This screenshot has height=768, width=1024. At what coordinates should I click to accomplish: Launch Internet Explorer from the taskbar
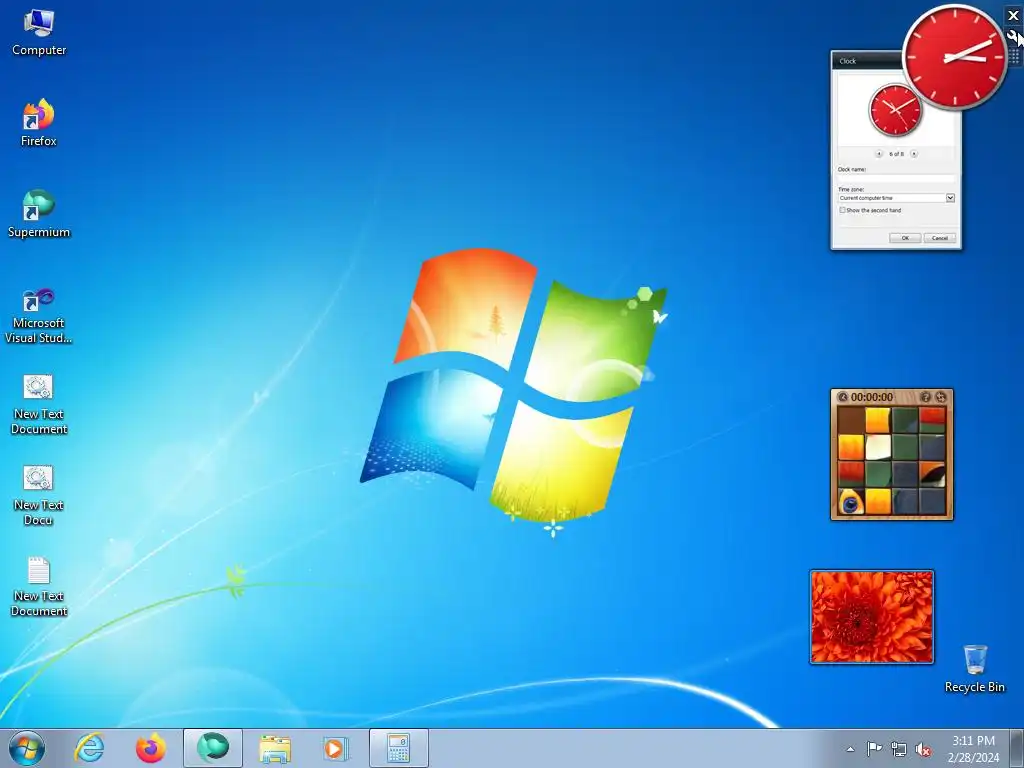coord(89,748)
